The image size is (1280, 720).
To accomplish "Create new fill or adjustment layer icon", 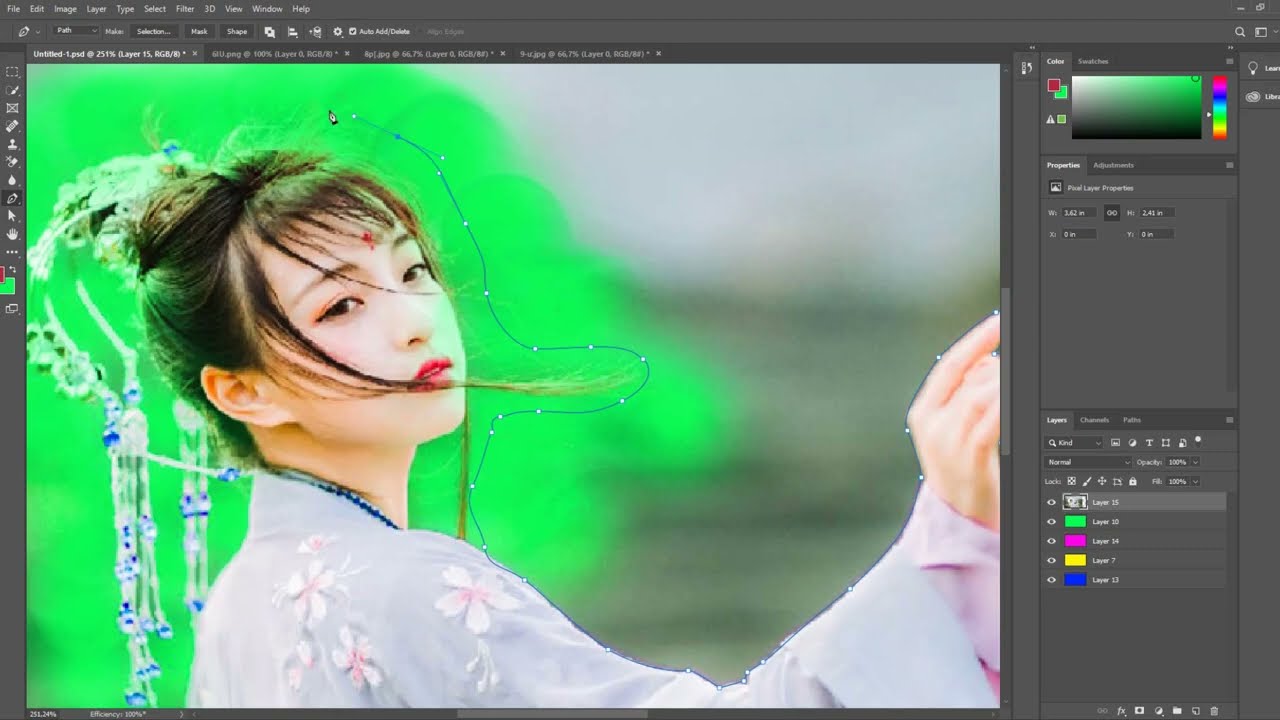I will [1158, 711].
